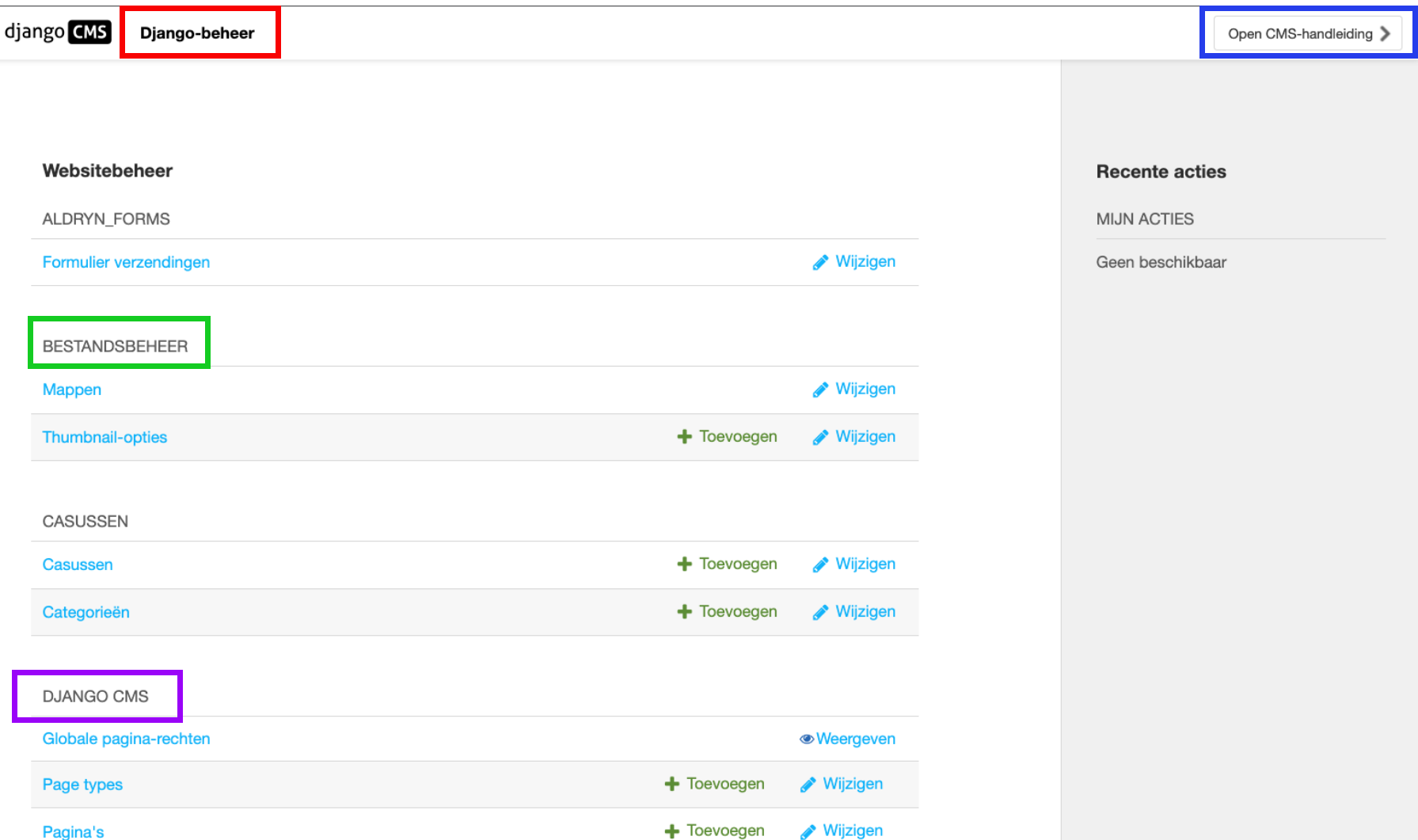Click Wijzigen for Thumbnail-opties
This screenshot has width=1418, height=840.
pyautogui.click(x=853, y=437)
